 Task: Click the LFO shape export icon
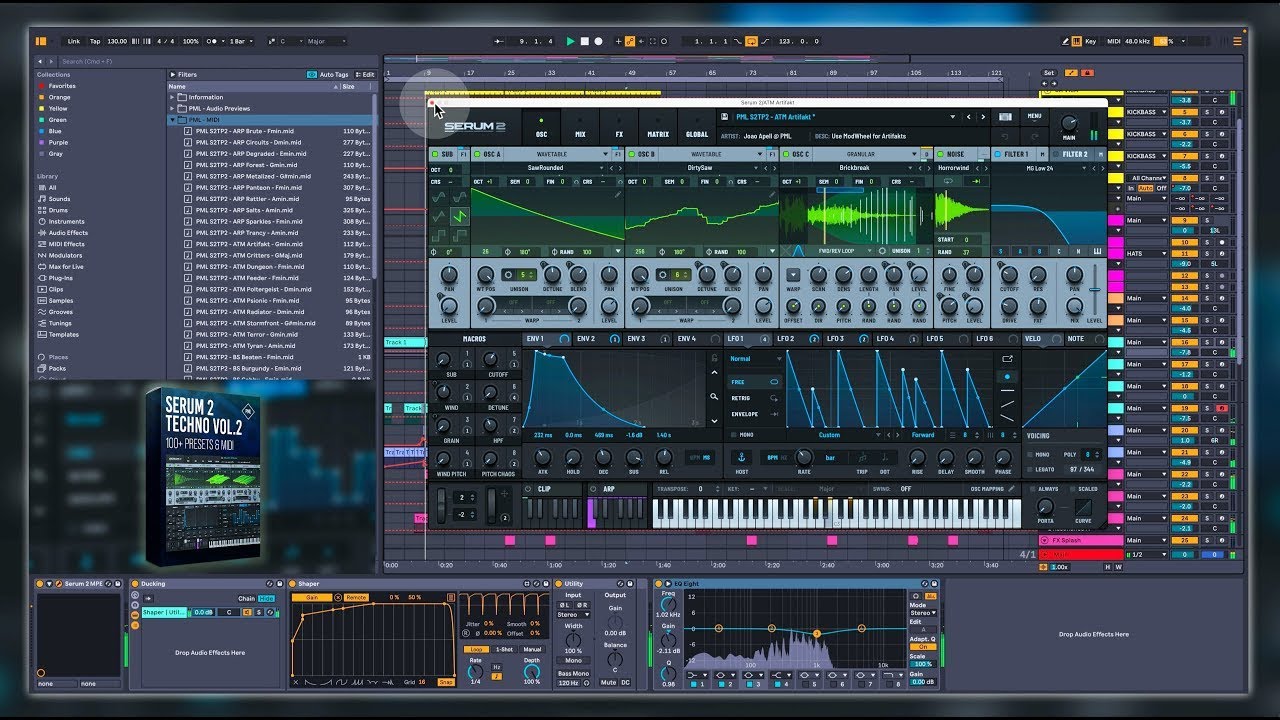[1007, 359]
